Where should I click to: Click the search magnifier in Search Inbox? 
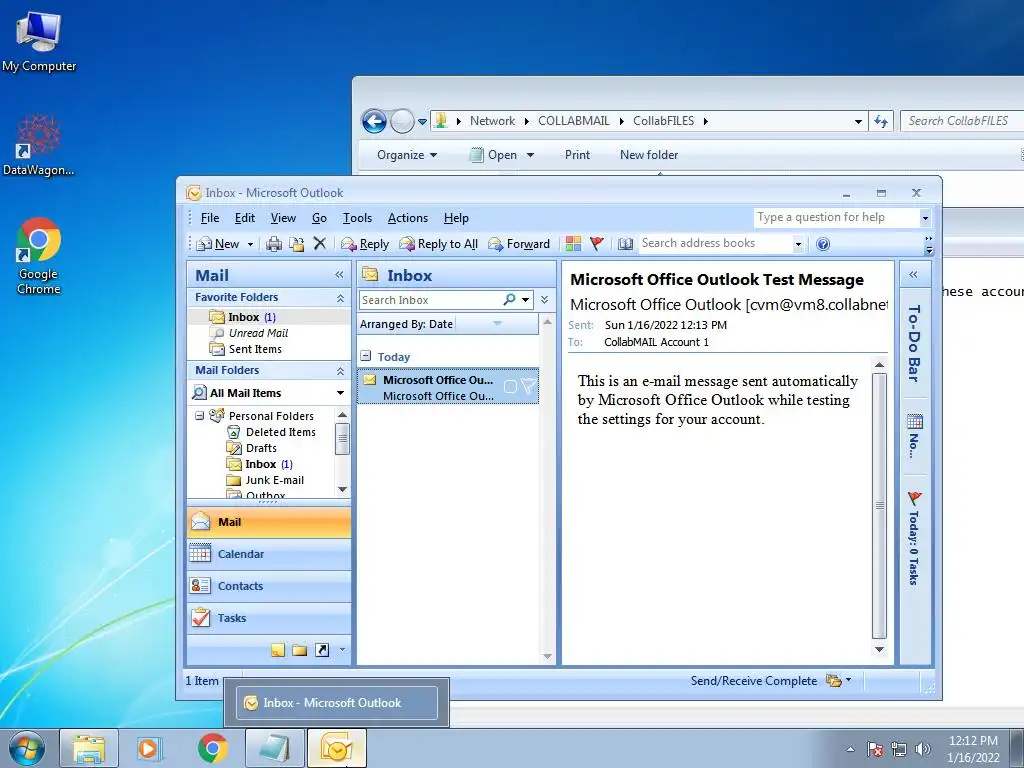tap(509, 299)
